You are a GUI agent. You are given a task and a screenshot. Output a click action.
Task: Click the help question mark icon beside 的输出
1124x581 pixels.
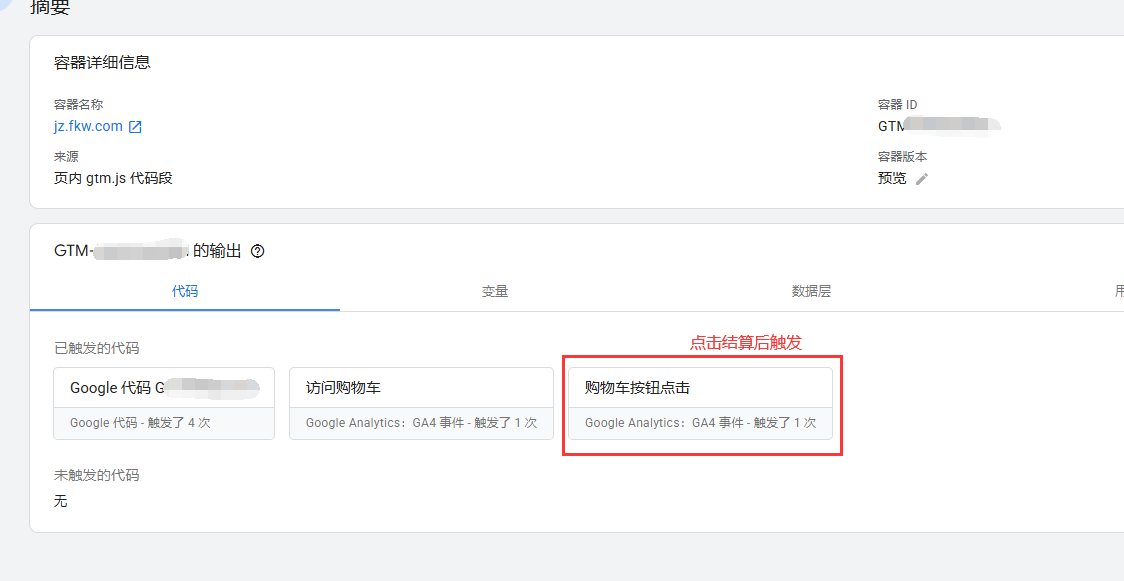tap(258, 251)
